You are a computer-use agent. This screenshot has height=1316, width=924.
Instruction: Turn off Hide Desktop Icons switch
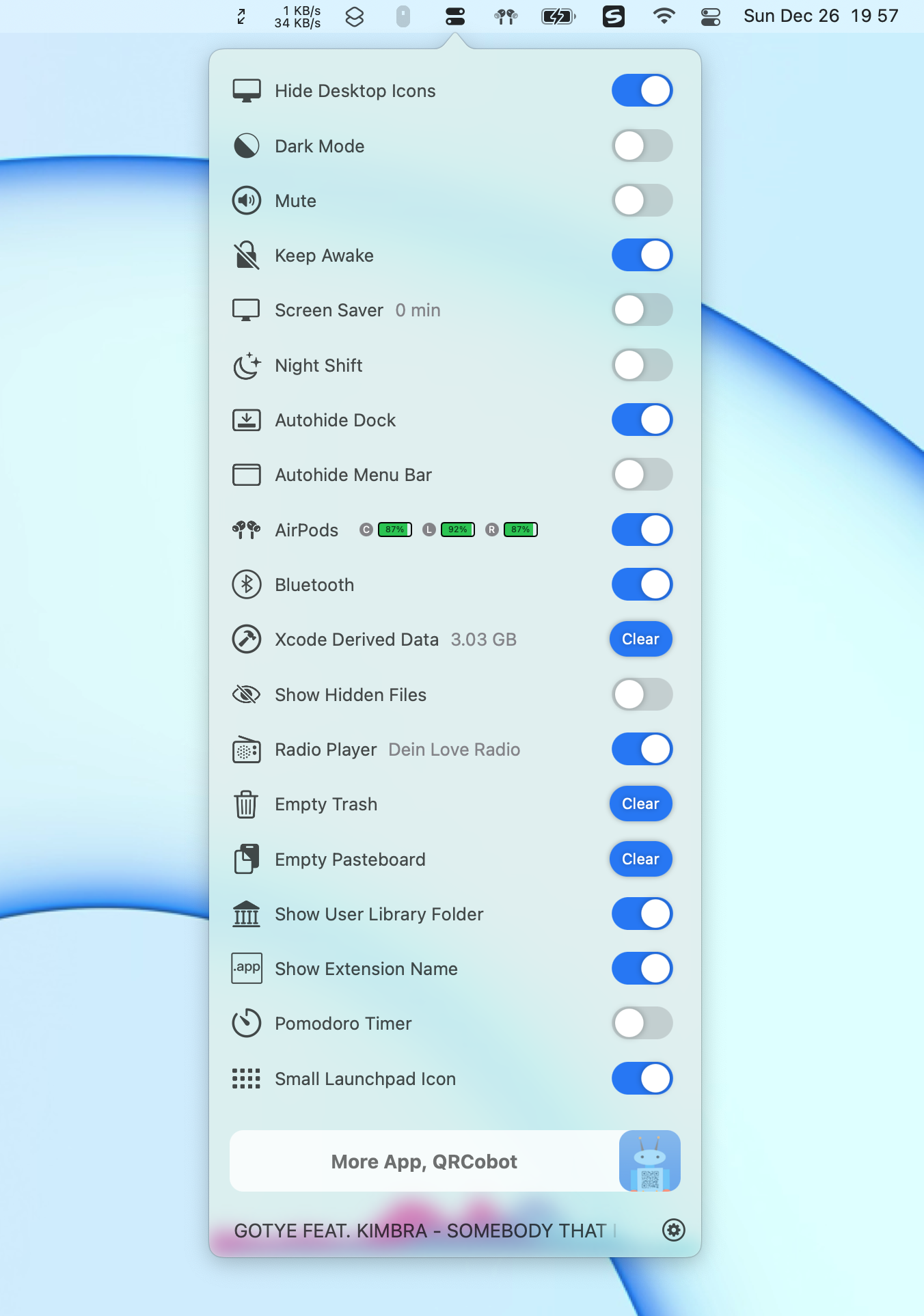pos(642,90)
